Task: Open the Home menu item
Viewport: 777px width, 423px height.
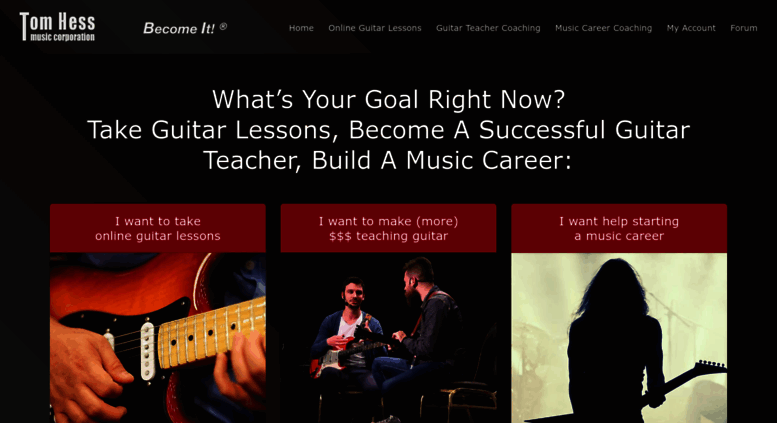Action: [x=301, y=28]
